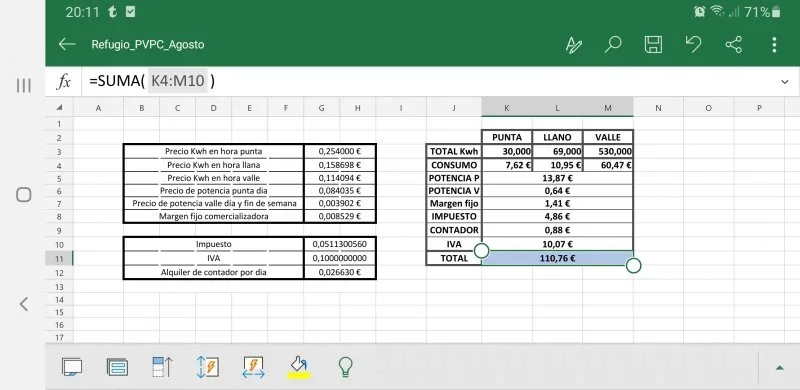Tap the sort rows icon with up arrow
This screenshot has height=390, width=800.
(162, 367)
